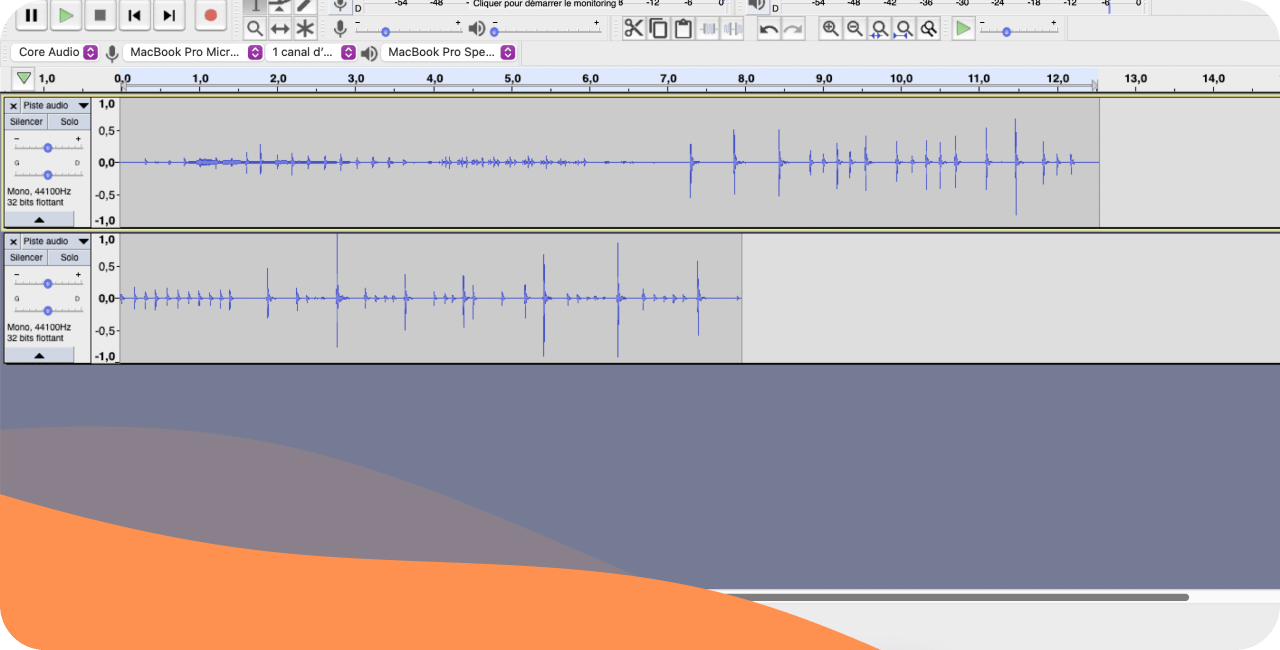Click the first track's gain slider

click(x=47, y=147)
